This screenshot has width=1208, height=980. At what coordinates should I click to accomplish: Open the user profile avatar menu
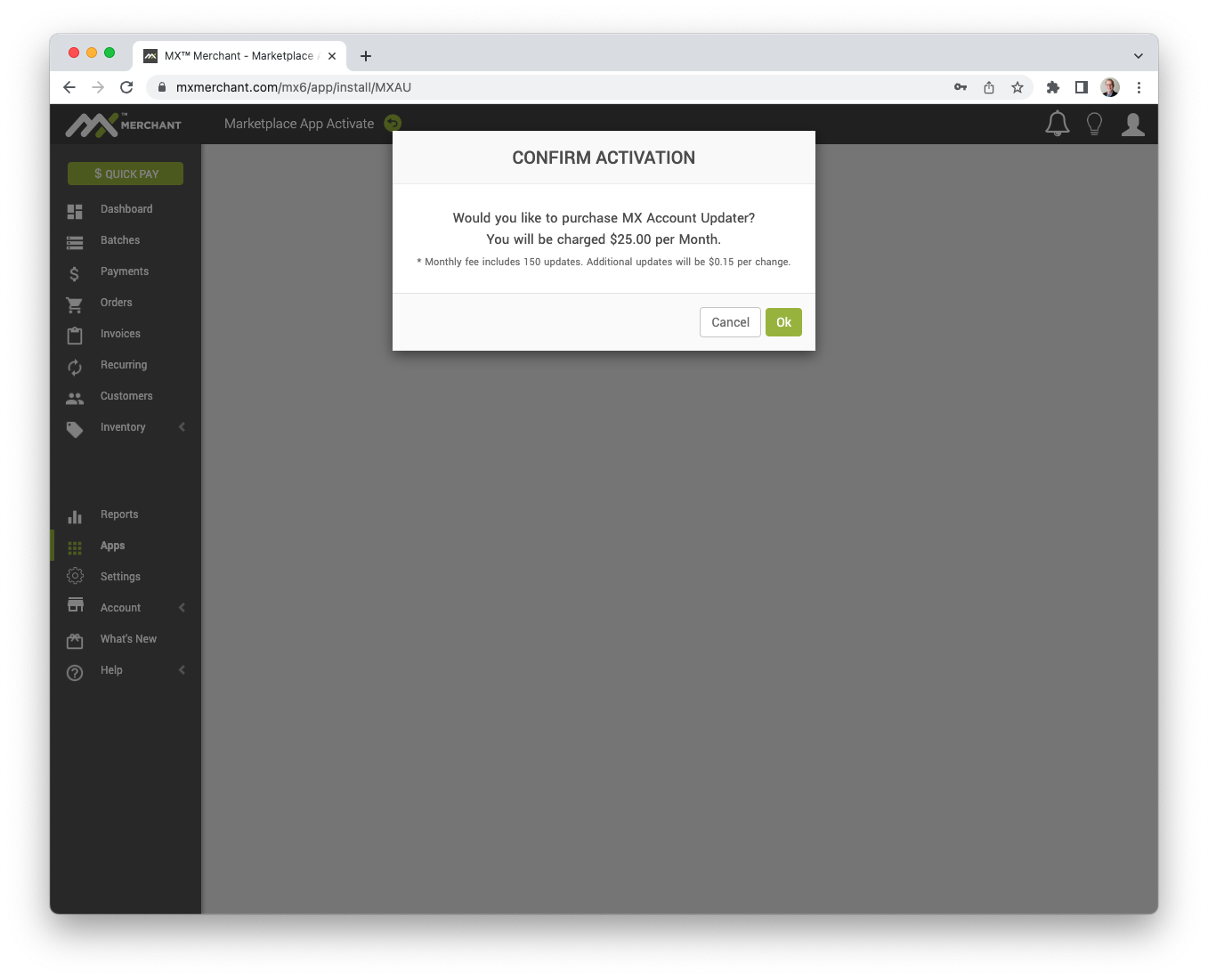point(1132,124)
